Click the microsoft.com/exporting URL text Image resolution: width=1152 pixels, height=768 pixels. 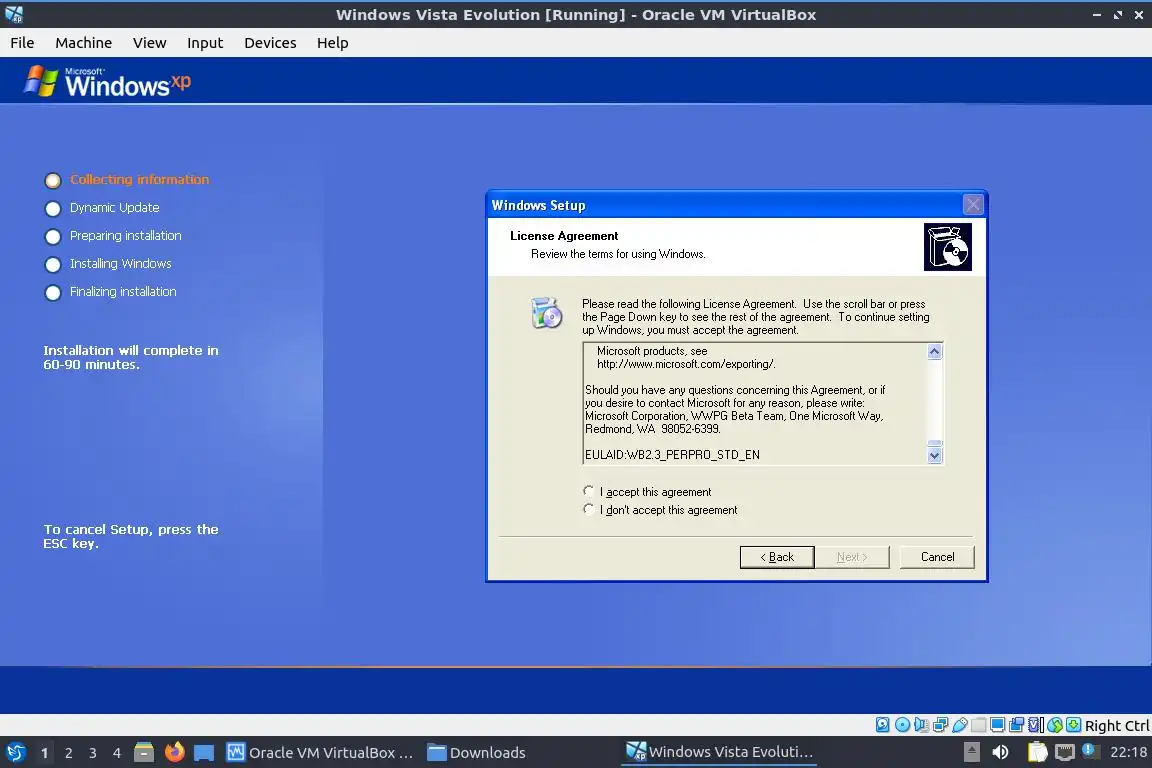[x=685, y=365]
